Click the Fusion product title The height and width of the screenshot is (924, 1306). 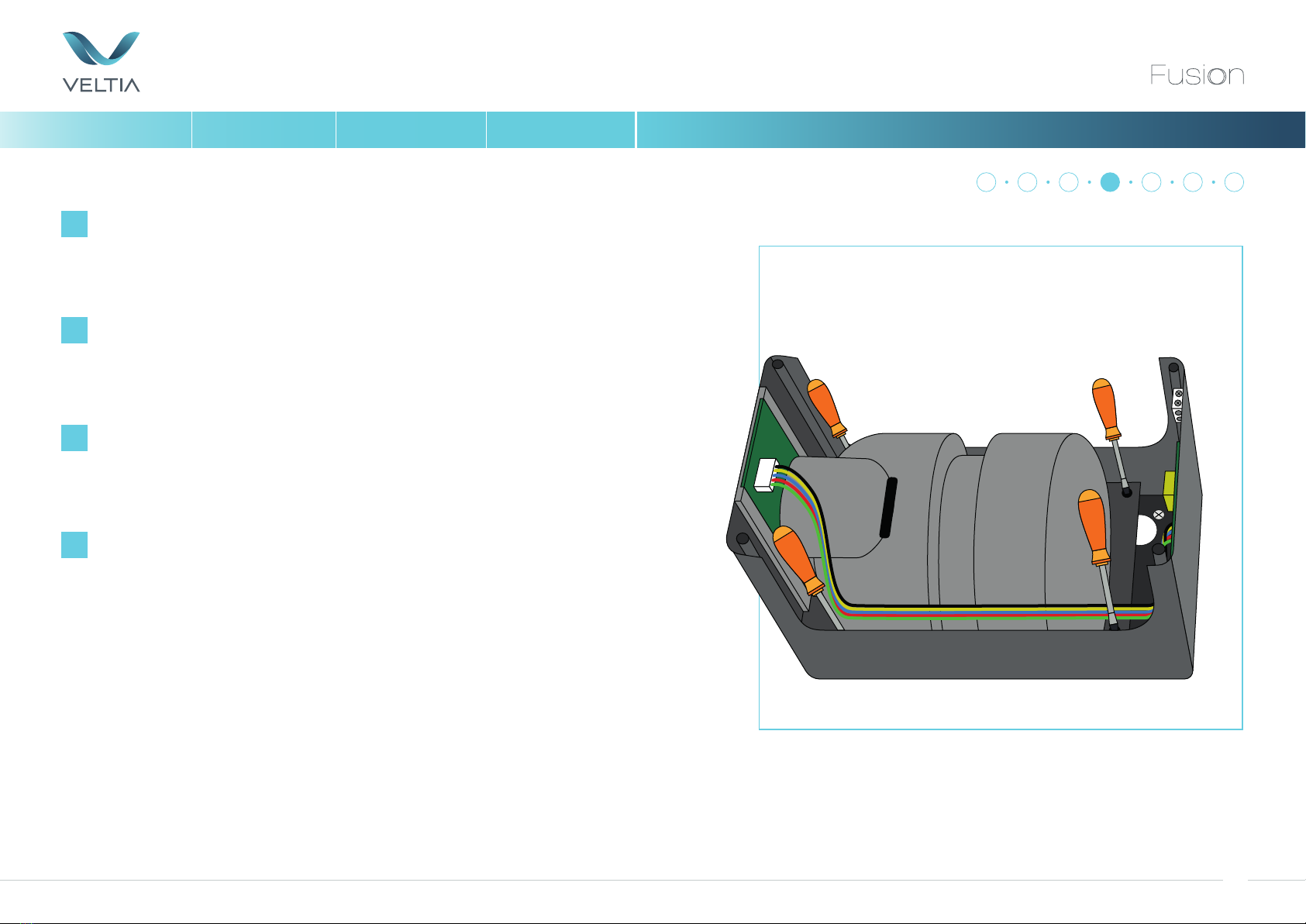click(x=1197, y=75)
